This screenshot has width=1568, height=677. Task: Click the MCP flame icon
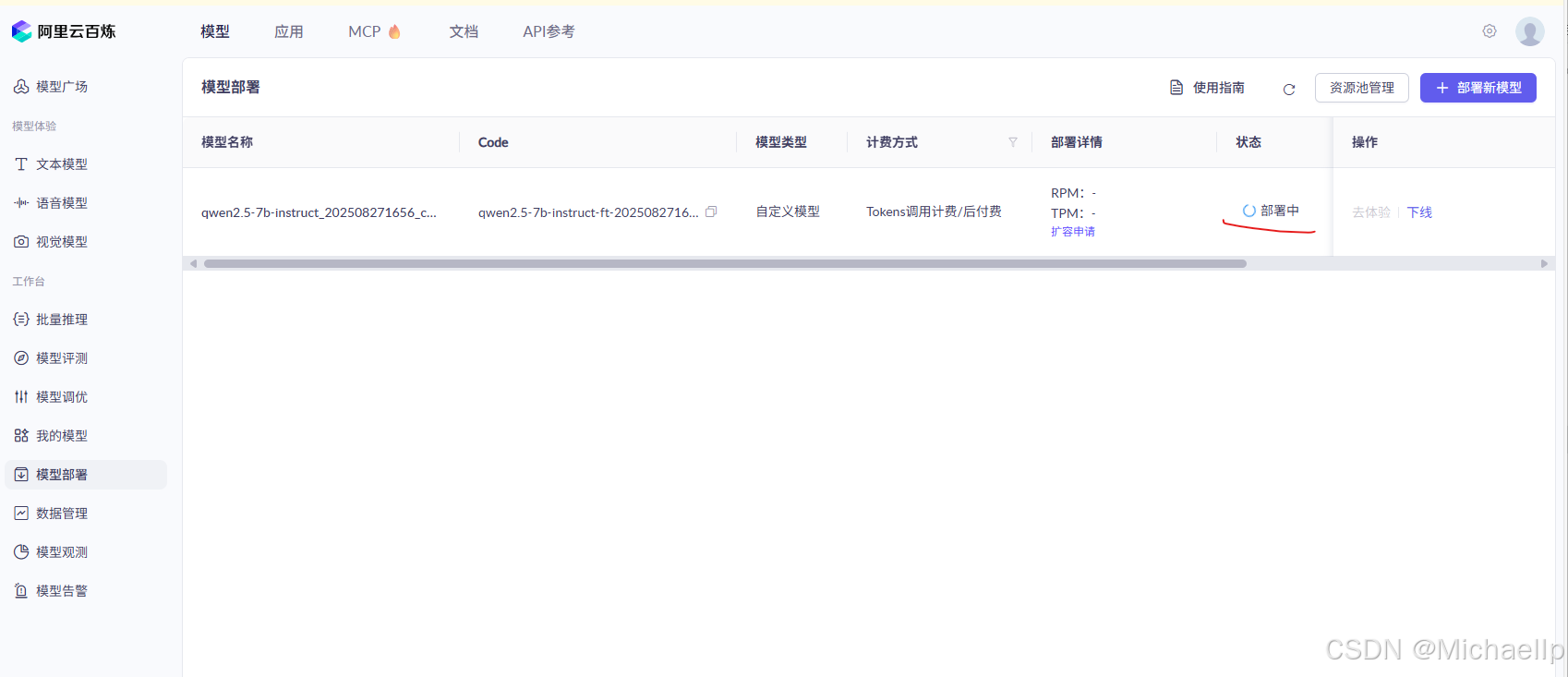click(x=394, y=31)
